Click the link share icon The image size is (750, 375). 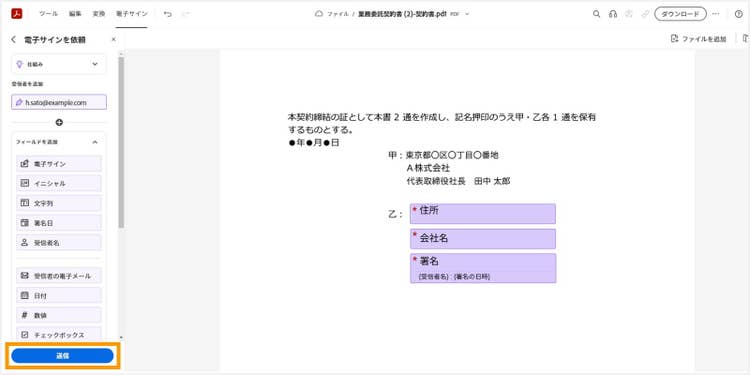[x=645, y=14]
